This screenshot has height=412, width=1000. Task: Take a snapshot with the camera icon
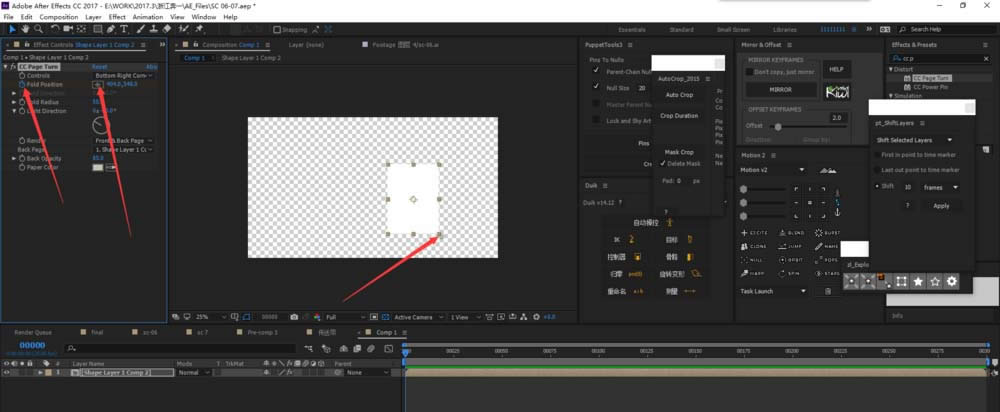point(293,317)
